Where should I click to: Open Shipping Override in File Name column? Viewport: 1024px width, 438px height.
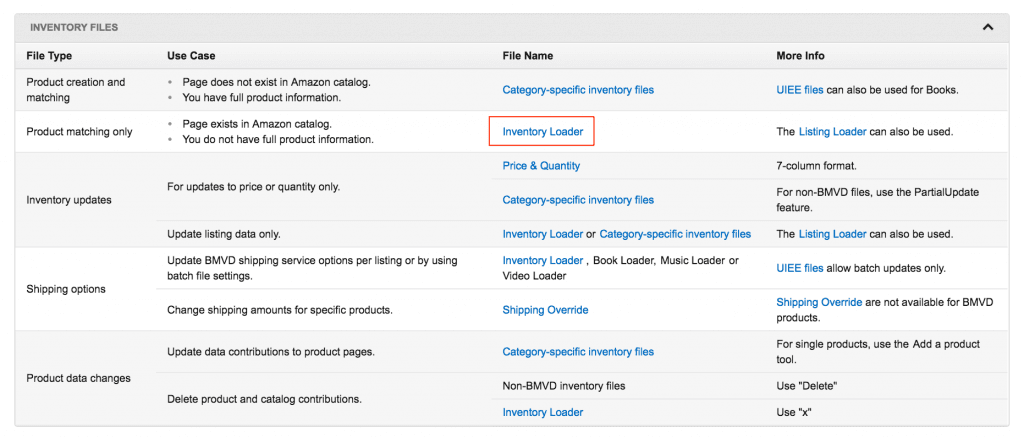(545, 310)
